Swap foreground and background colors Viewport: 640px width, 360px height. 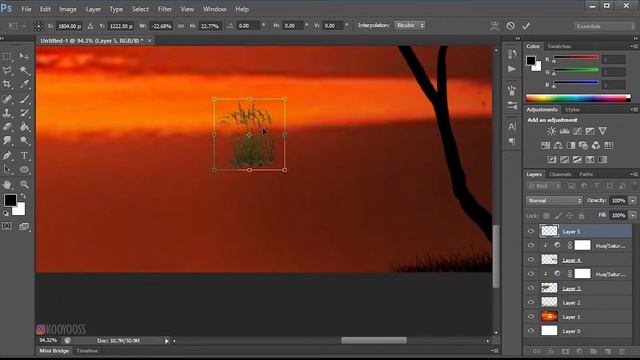click(x=23, y=196)
